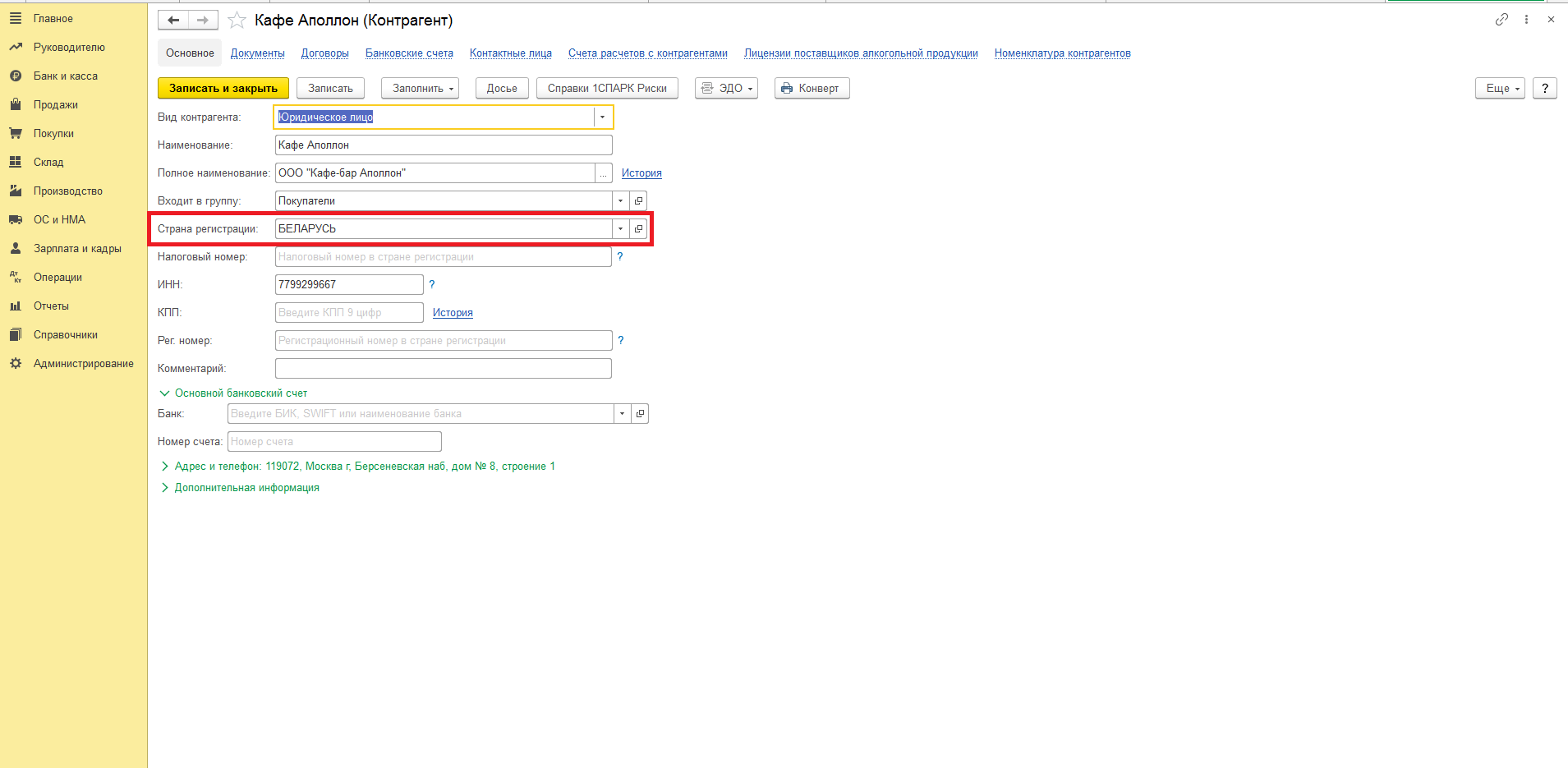Click into the Номер счета field
This screenshot has height=768, width=1568.
(x=334, y=441)
